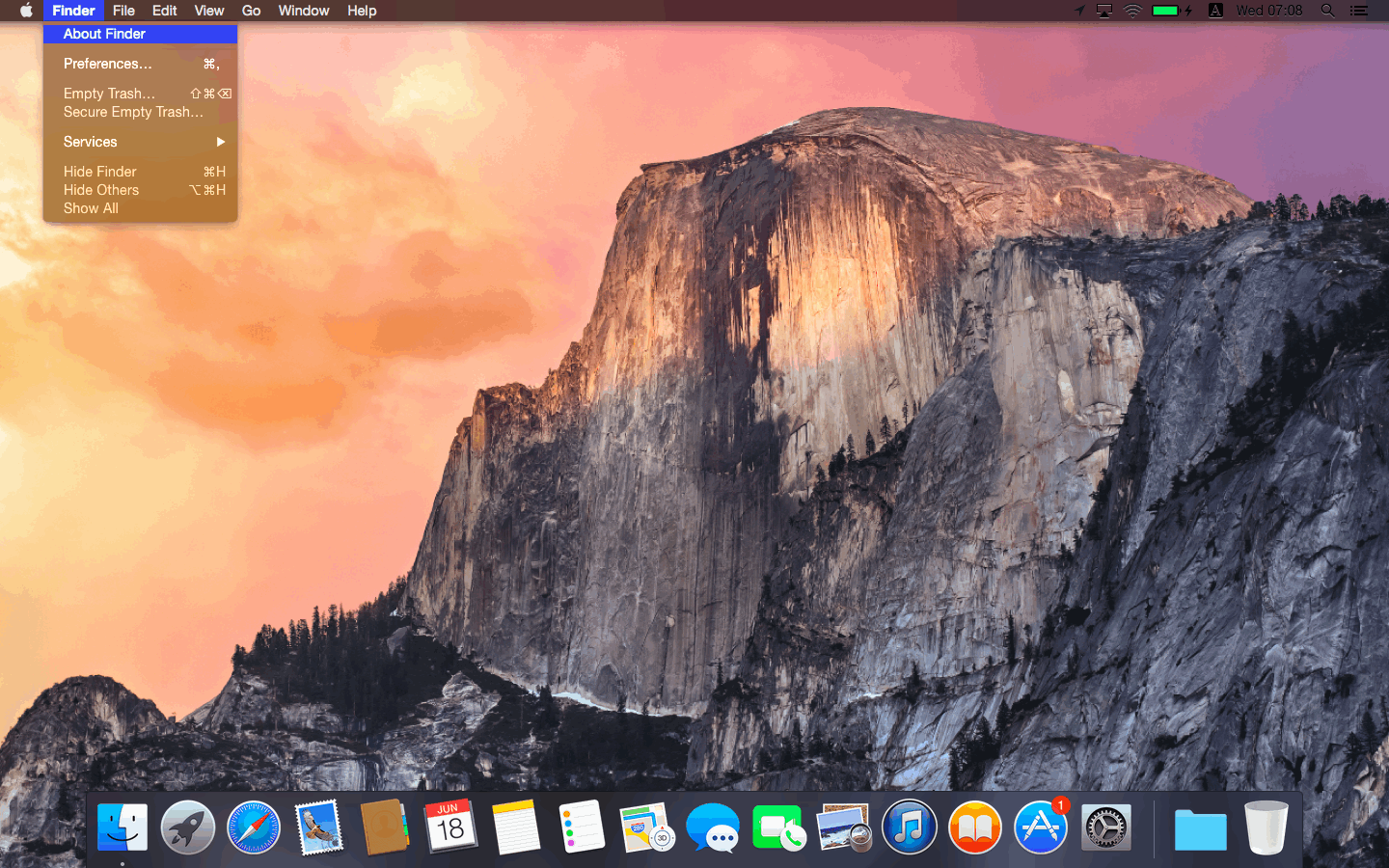
Task: Select Show All menu item
Action: 141,208
